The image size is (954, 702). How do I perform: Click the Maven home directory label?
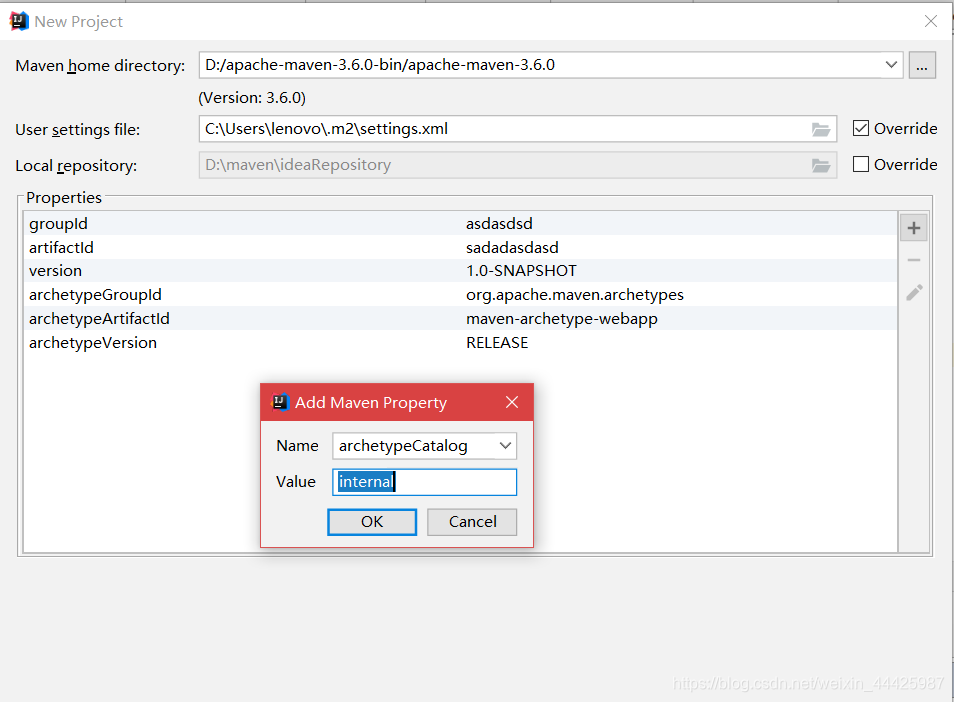[x=100, y=66]
